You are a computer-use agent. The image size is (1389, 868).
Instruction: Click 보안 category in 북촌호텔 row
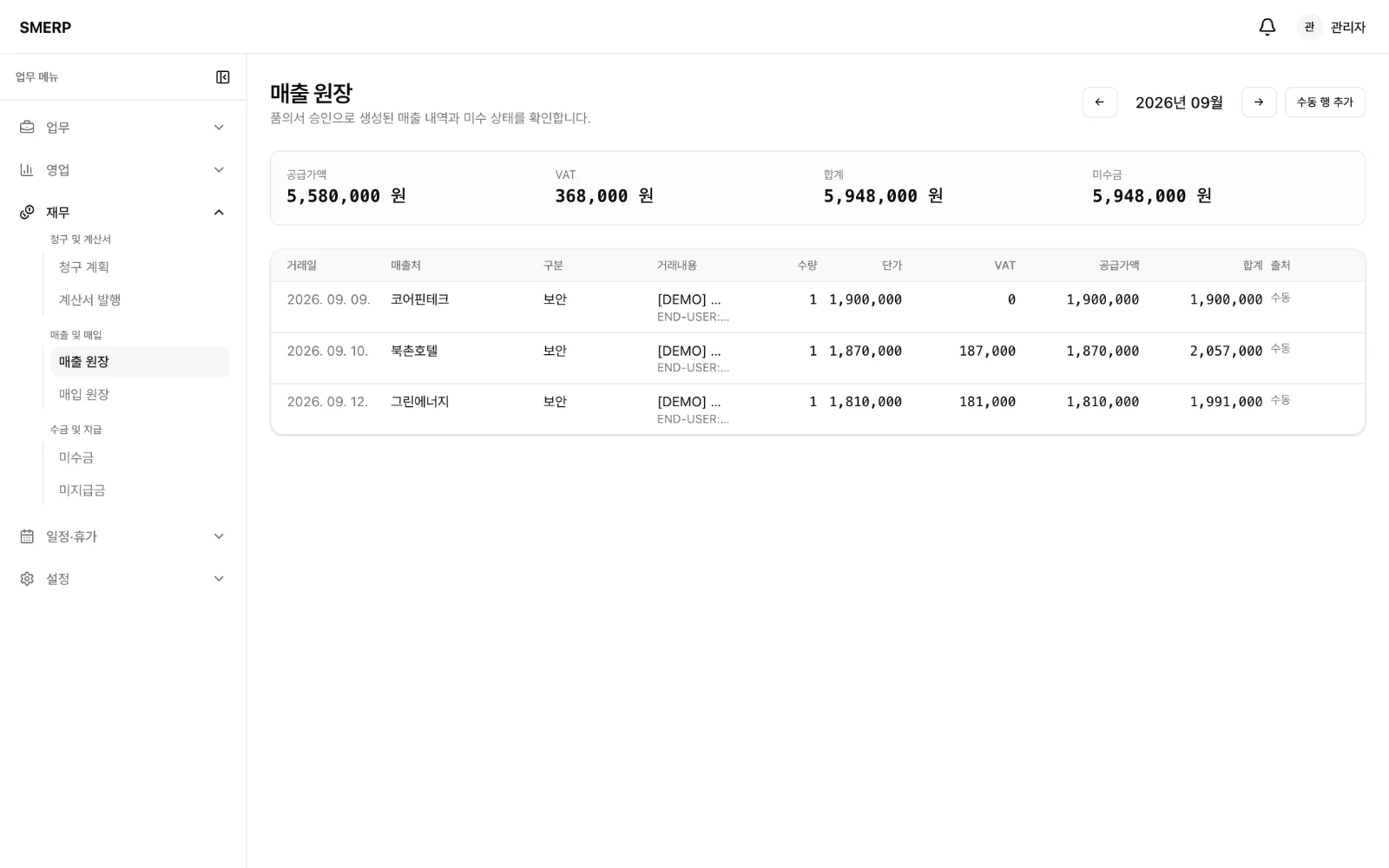(555, 351)
